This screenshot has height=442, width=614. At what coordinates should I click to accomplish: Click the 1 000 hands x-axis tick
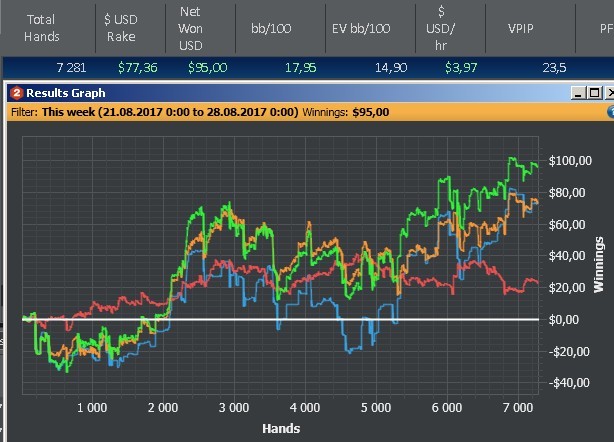pyautogui.click(x=92, y=408)
